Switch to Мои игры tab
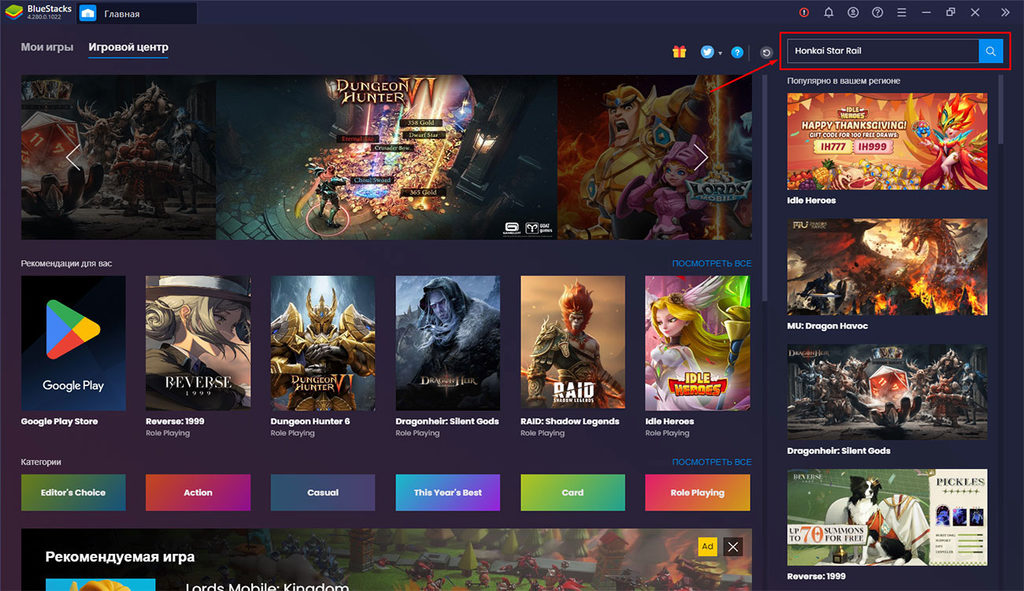The image size is (1024, 591). [47, 47]
